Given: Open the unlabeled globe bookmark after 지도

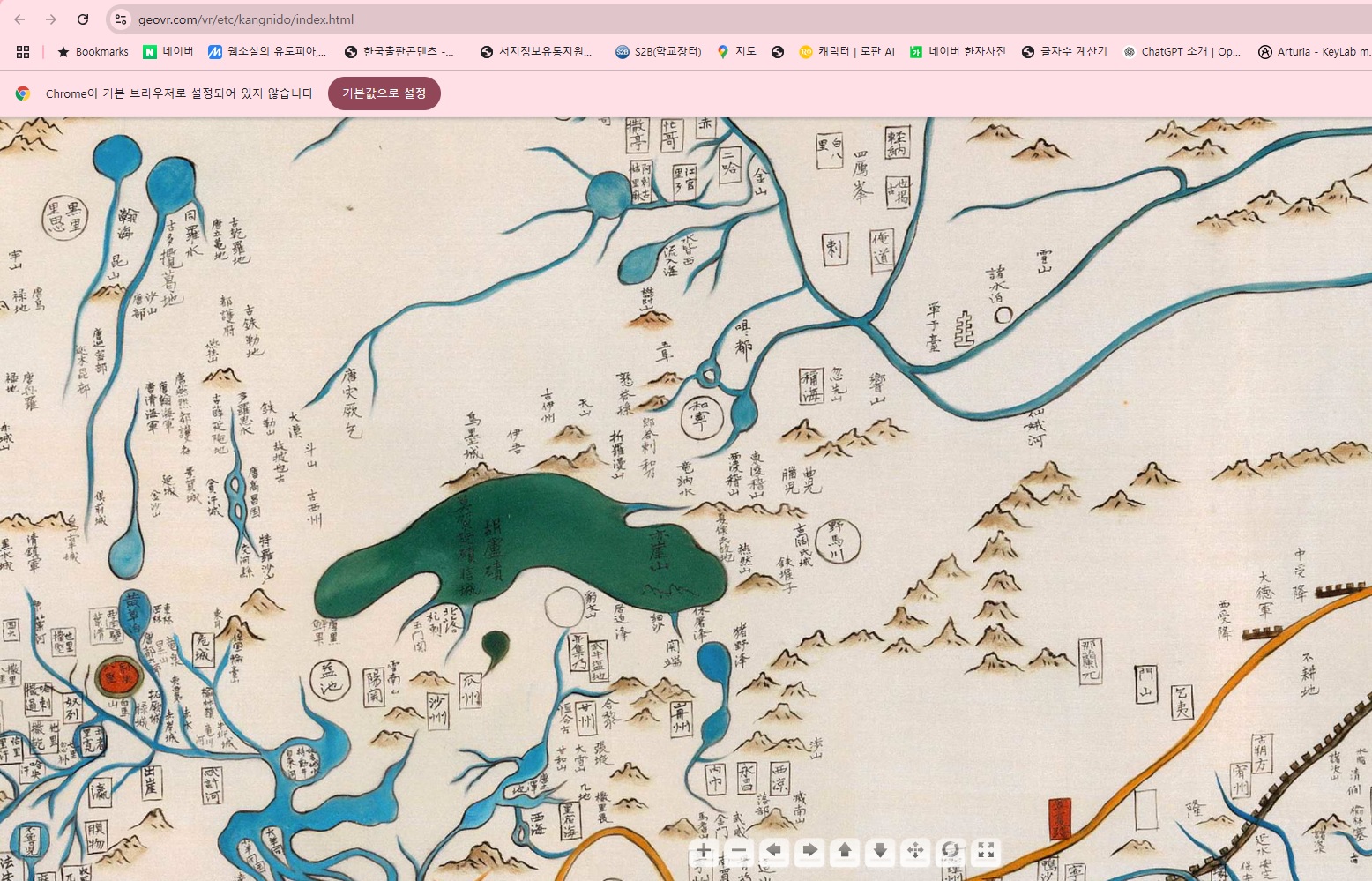Looking at the screenshot, I should (778, 52).
